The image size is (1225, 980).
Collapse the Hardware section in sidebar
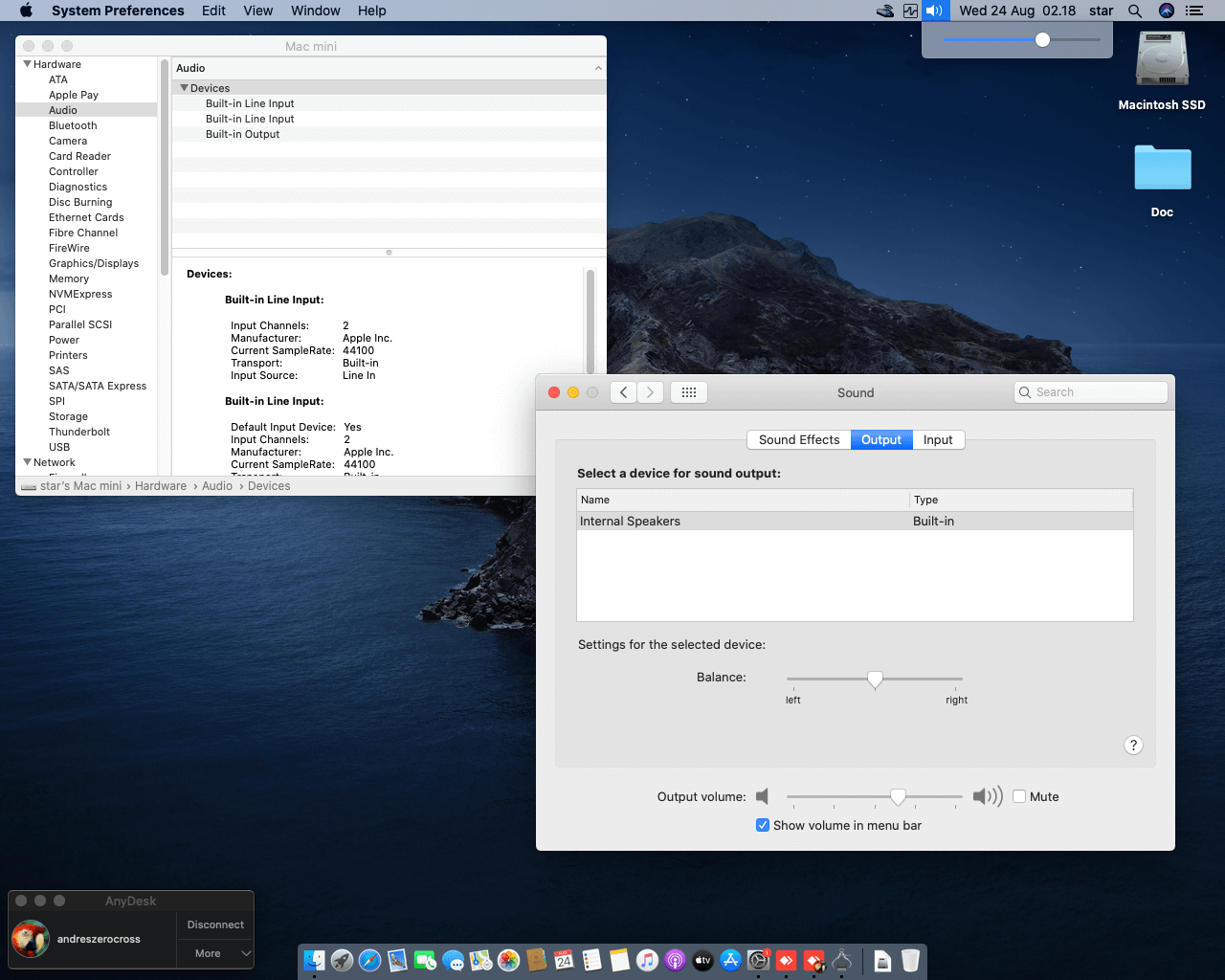tap(28, 64)
